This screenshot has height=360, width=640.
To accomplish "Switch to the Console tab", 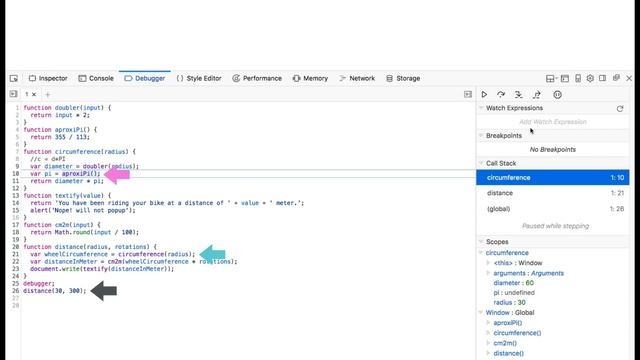I will tap(96, 78).
